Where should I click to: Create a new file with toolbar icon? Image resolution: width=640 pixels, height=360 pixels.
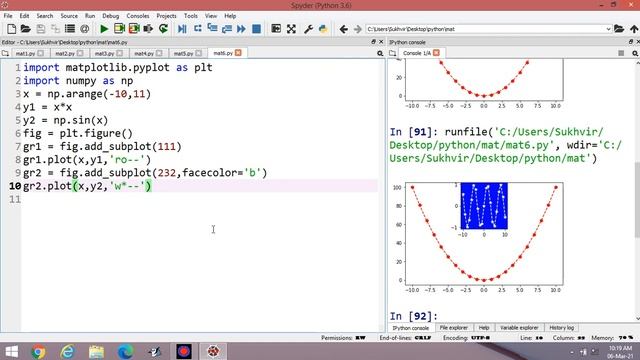[x=11, y=29]
